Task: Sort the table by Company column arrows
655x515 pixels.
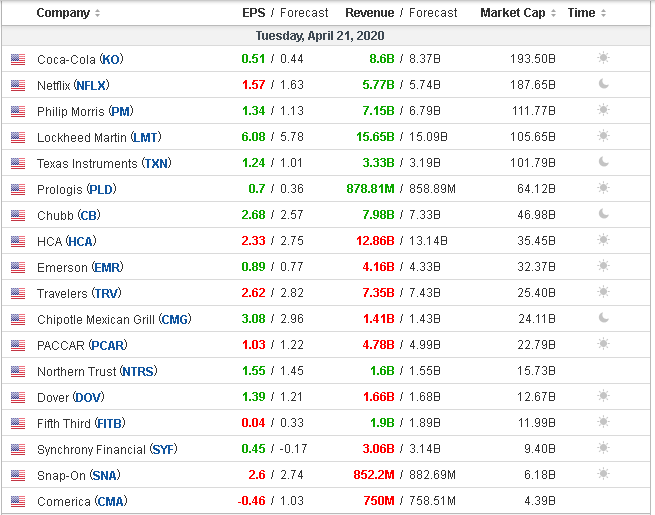Action: click(97, 14)
